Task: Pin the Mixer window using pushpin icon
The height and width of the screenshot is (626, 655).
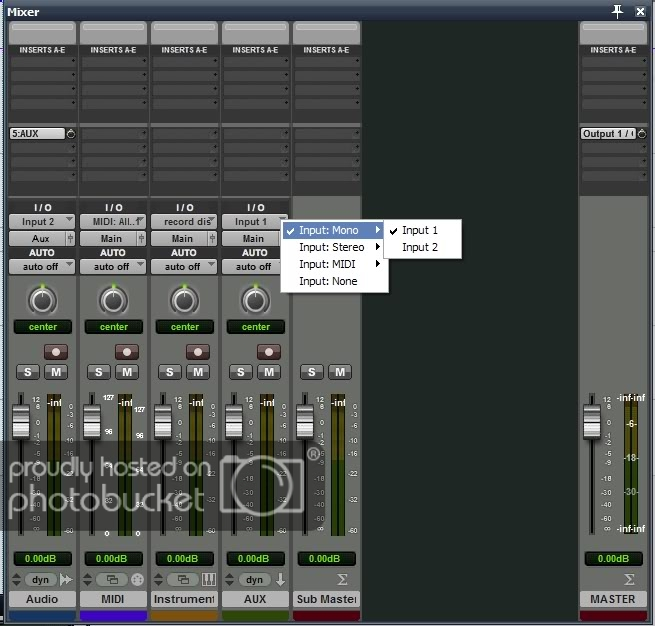Action: 618,11
